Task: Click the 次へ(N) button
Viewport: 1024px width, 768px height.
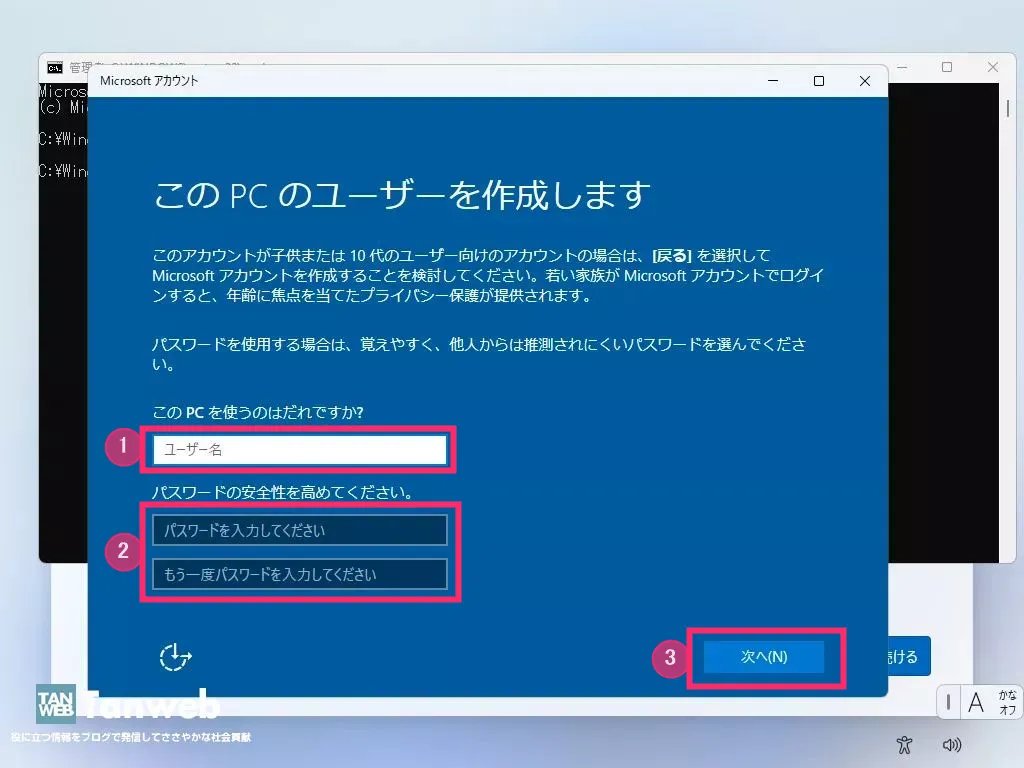Action: (763, 656)
